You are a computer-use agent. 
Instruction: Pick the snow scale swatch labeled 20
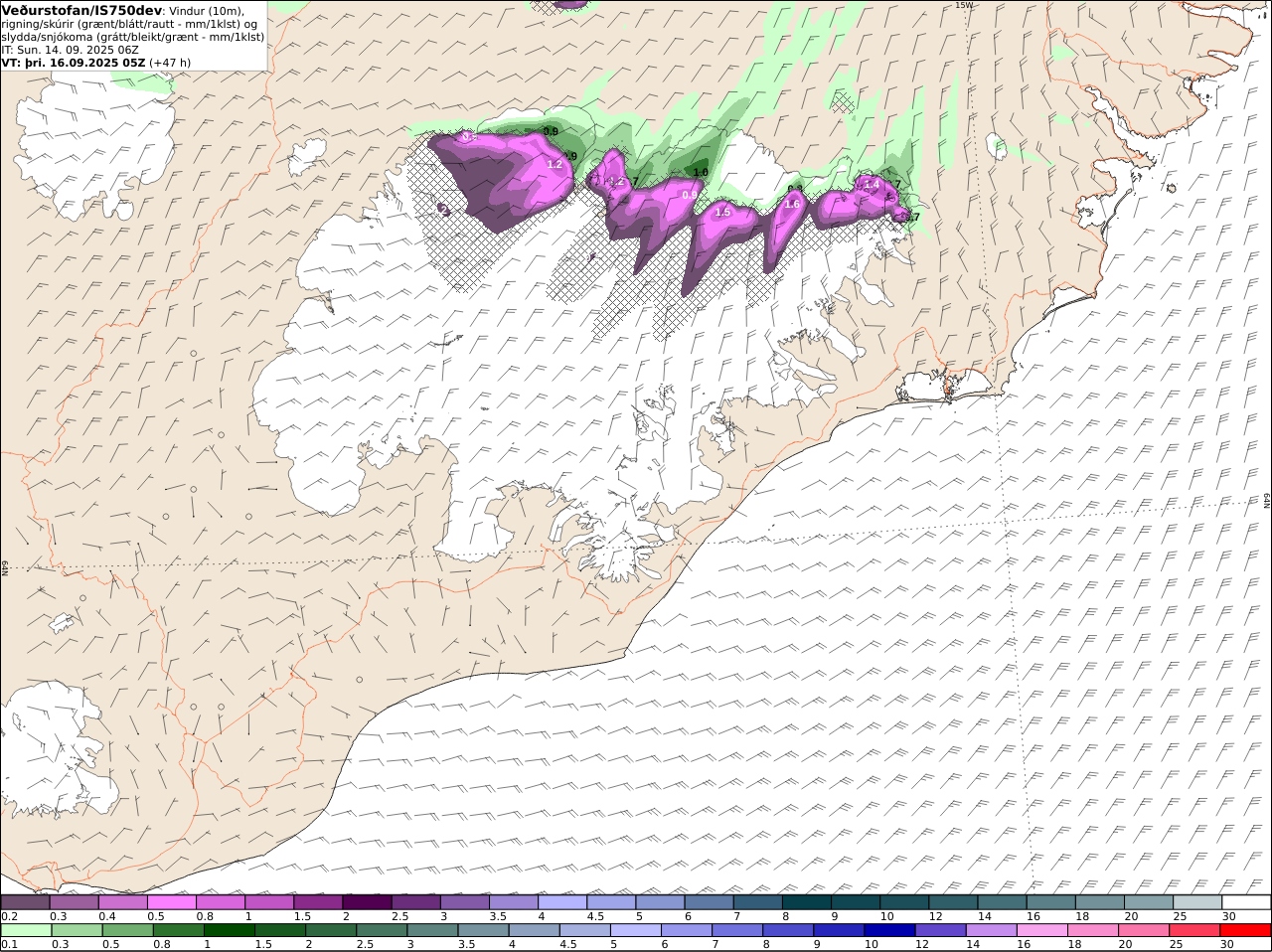[x=1148, y=902]
